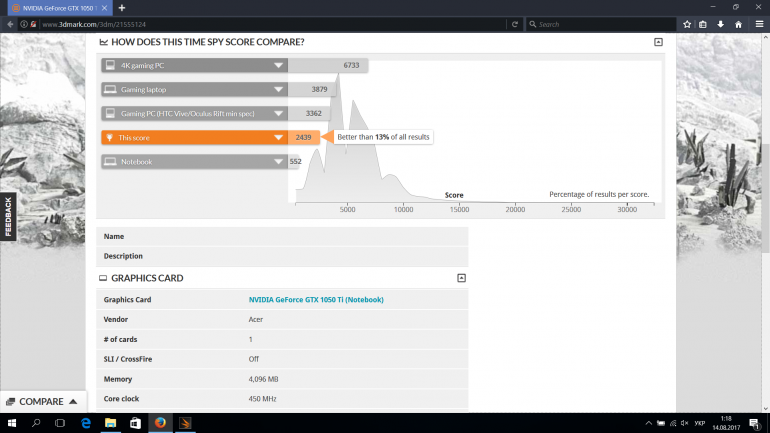Click the 2439 This score value
This screenshot has height=433, width=770.
pyautogui.click(x=303, y=137)
